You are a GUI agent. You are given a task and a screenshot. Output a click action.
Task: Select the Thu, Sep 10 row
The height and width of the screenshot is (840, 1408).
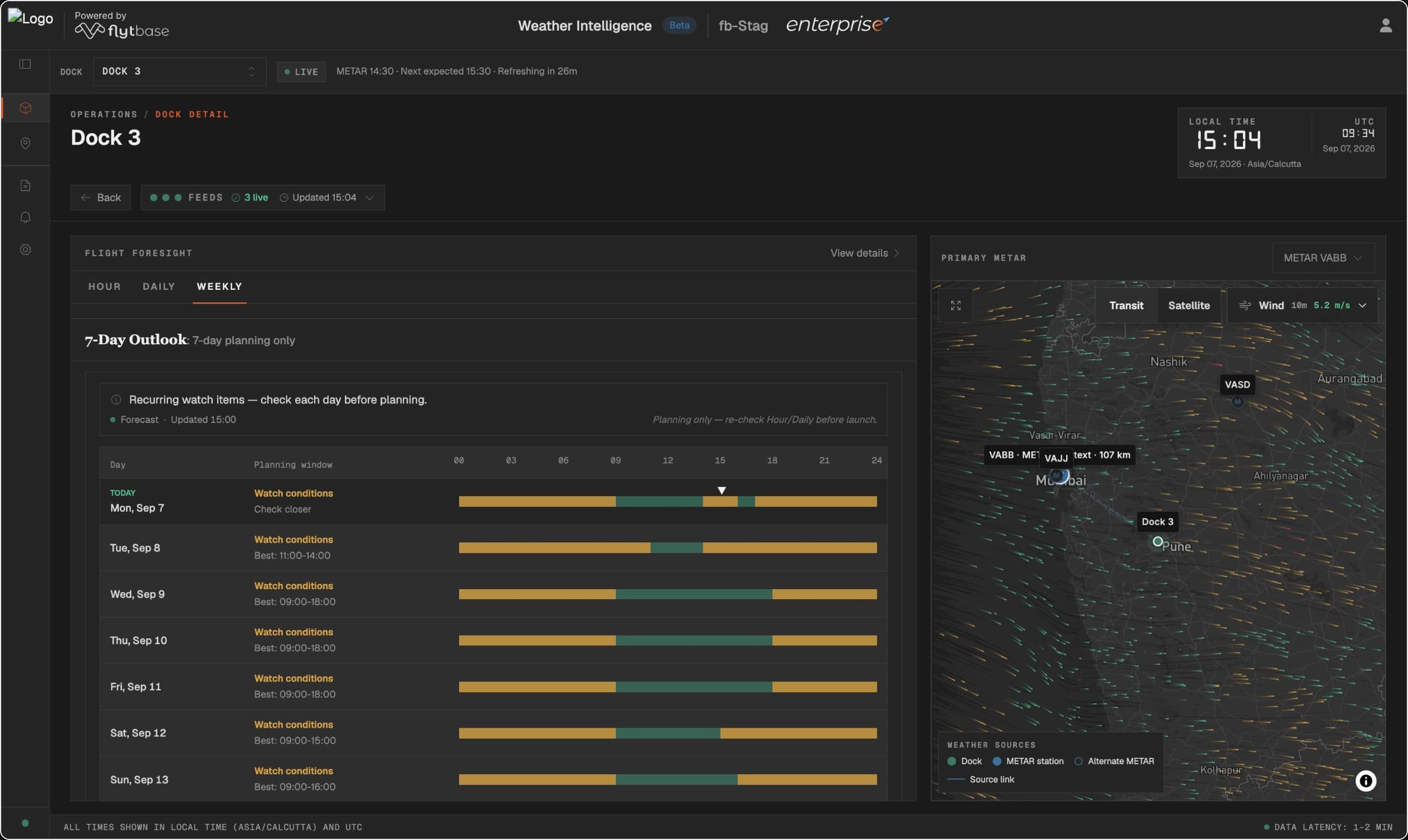pyautogui.click(x=493, y=641)
